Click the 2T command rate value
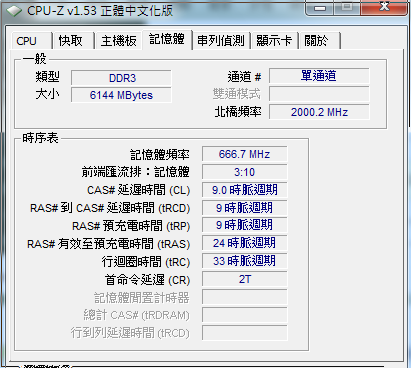This screenshot has height=368, width=411. pos(244,279)
